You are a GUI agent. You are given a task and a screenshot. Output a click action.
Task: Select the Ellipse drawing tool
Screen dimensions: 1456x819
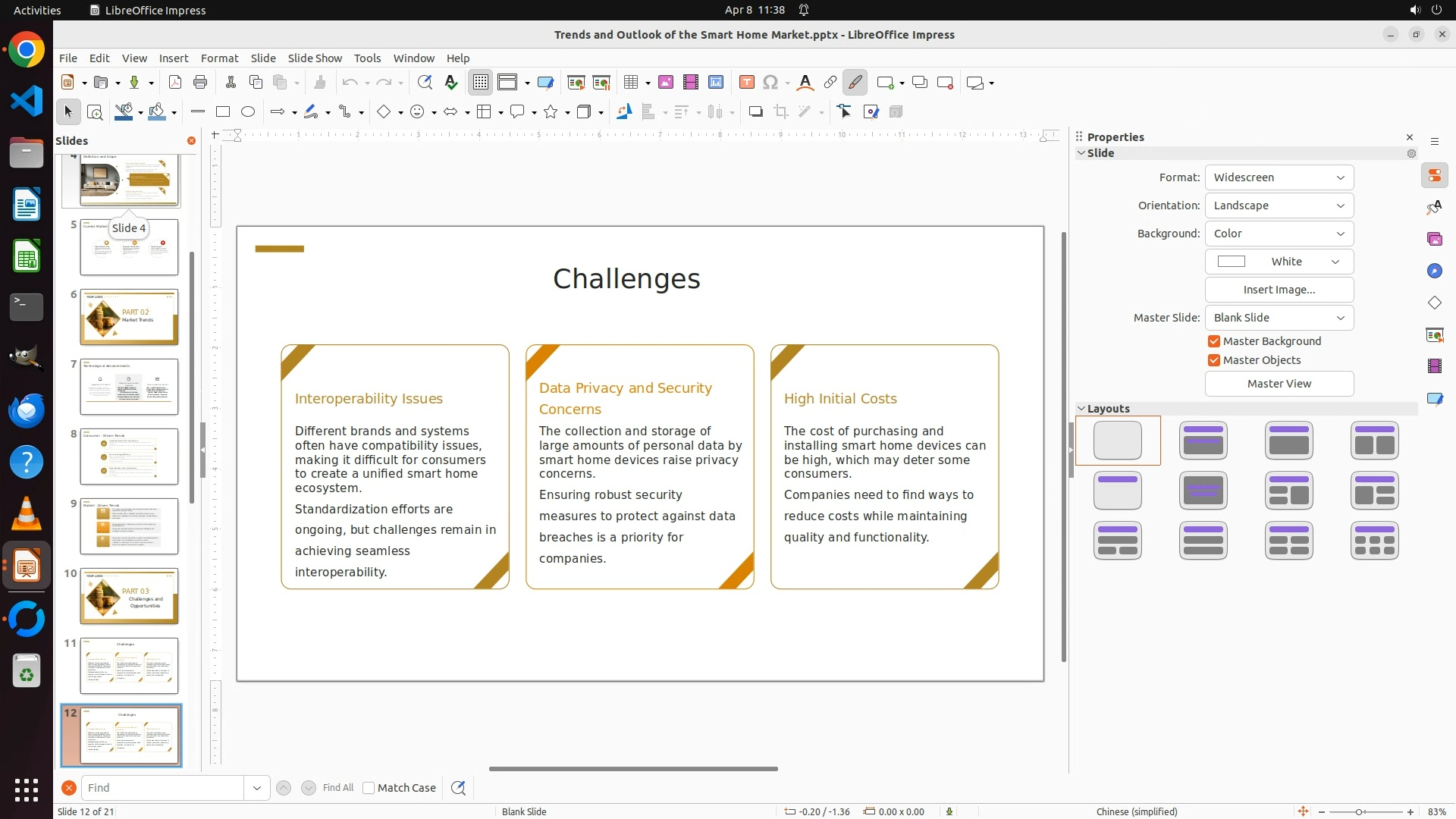[248, 112]
